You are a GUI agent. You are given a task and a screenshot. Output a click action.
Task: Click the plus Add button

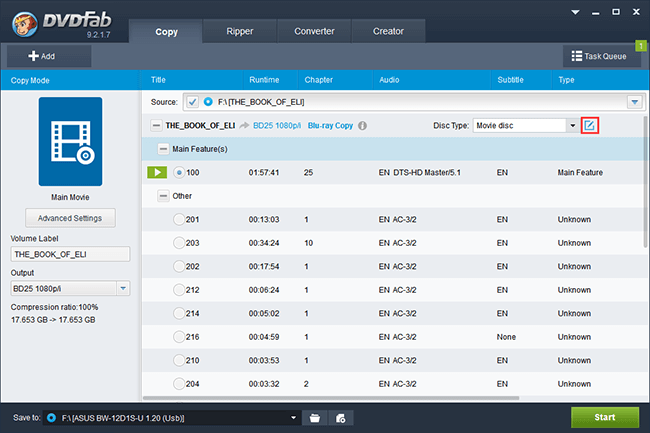(x=49, y=56)
